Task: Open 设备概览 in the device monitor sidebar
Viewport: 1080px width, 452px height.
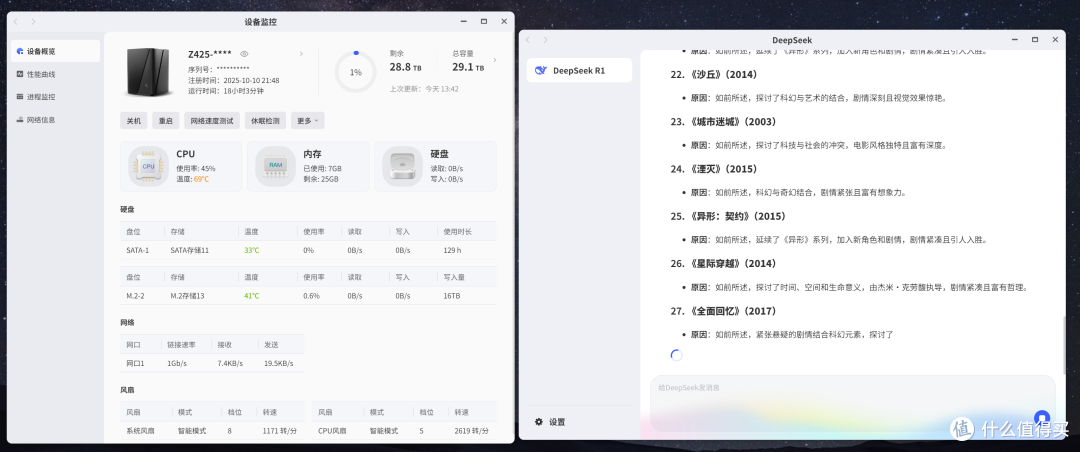Action: click(x=55, y=51)
